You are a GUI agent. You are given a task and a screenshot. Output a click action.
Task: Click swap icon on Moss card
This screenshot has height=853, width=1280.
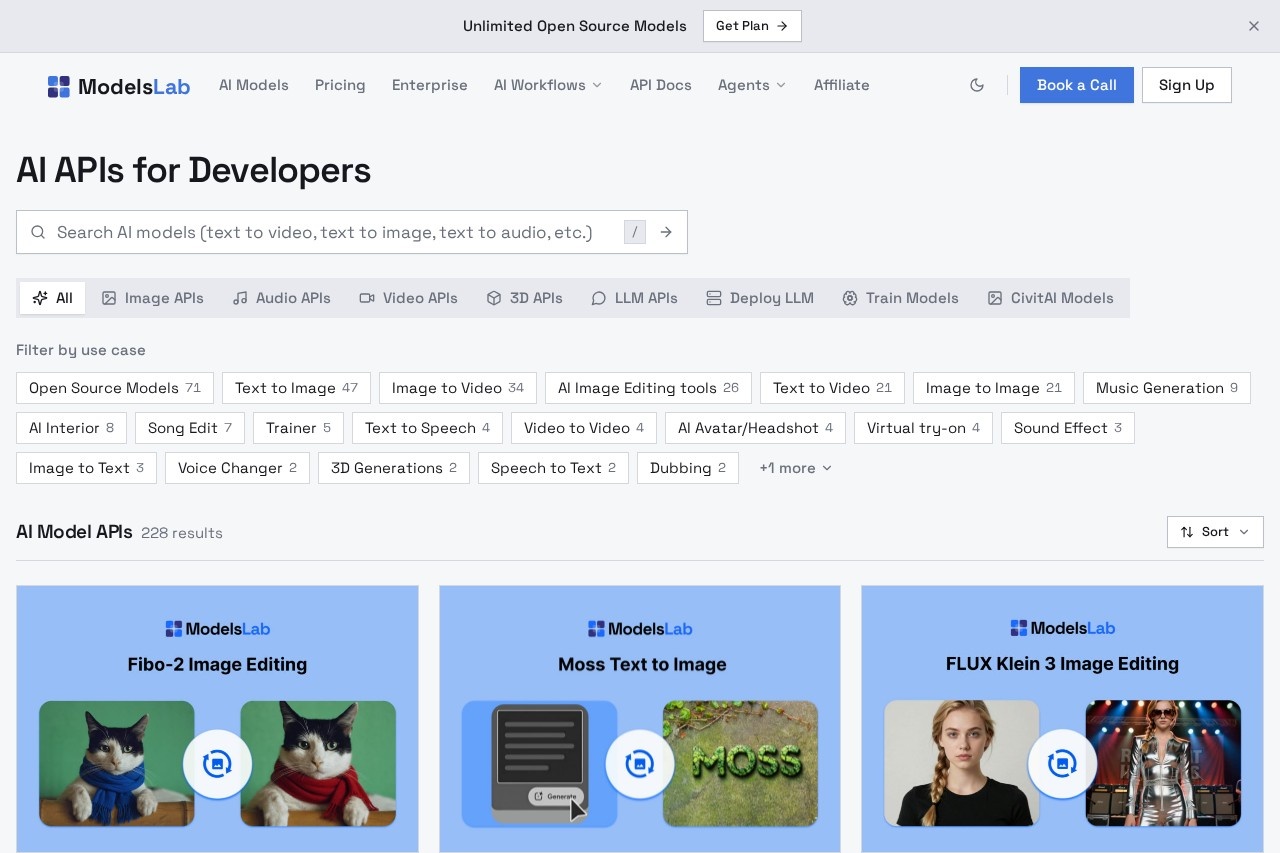point(640,764)
